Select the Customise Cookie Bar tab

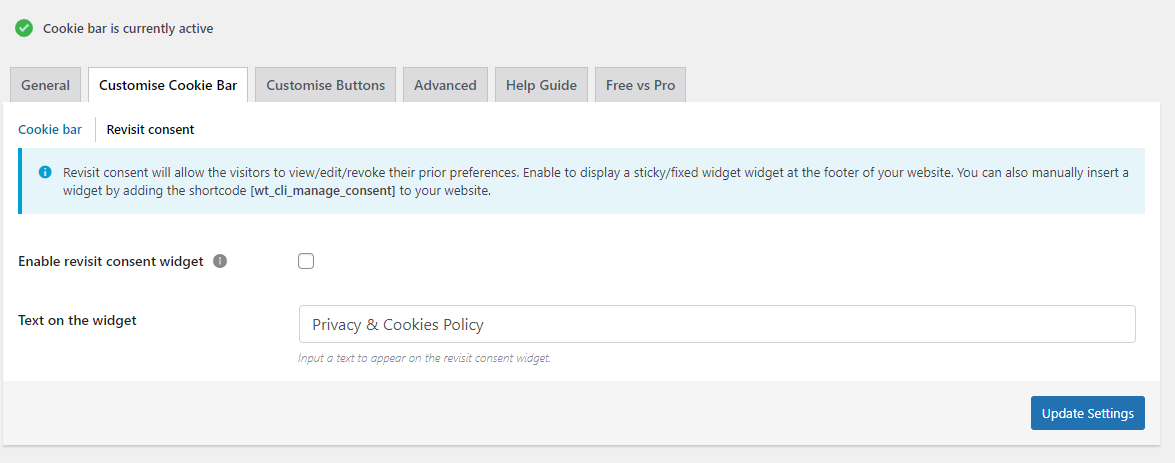pos(168,85)
